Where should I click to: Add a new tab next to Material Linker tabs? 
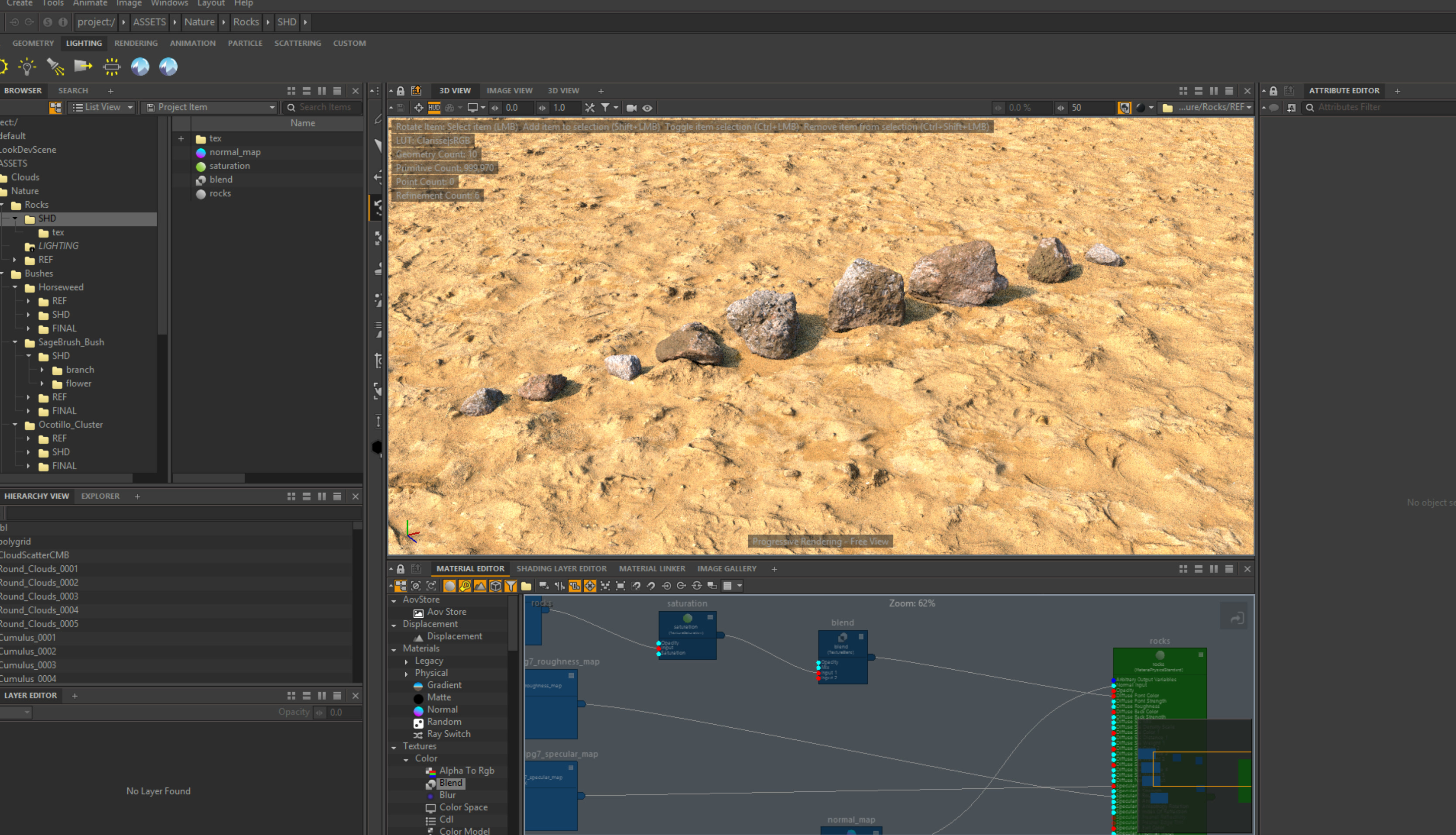coord(774,569)
